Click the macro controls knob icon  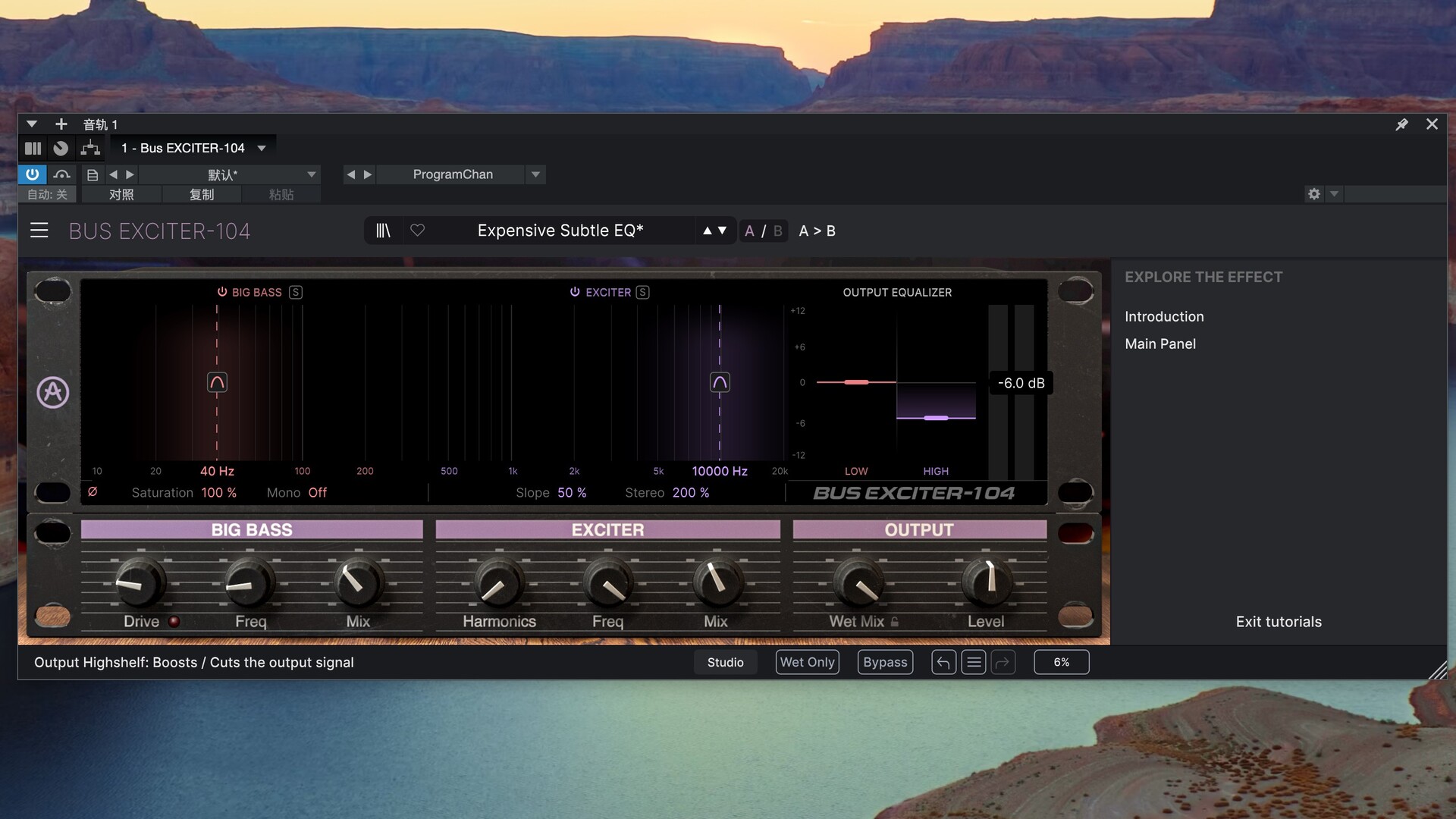[61, 148]
